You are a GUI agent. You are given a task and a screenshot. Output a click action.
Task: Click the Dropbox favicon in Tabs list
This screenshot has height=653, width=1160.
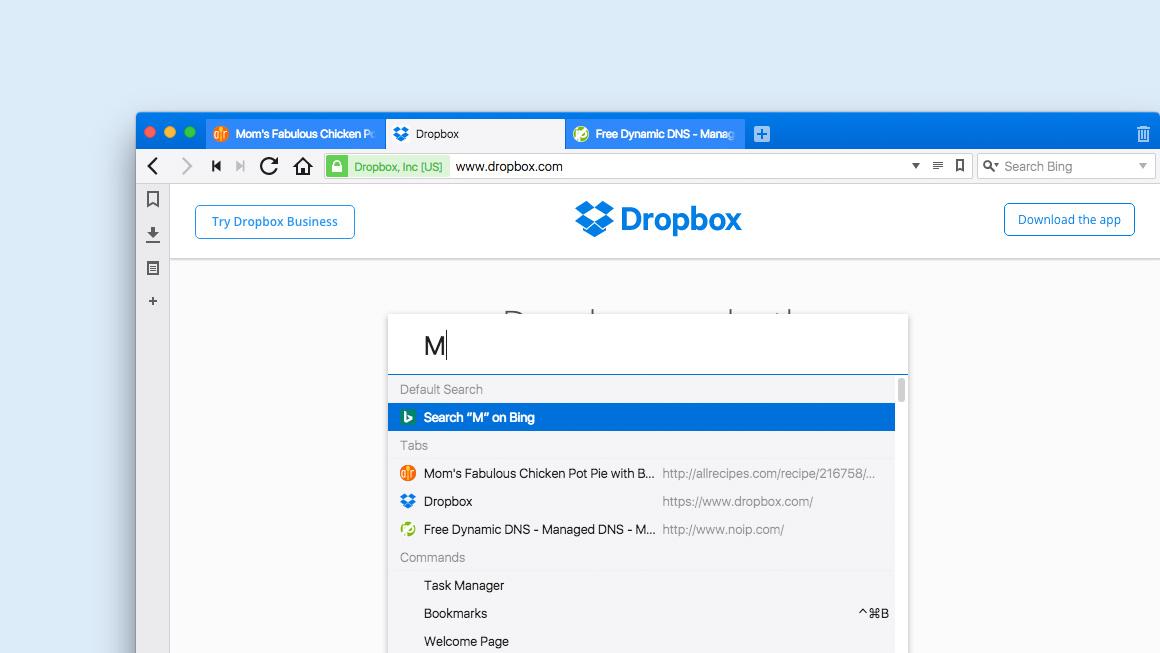(408, 501)
